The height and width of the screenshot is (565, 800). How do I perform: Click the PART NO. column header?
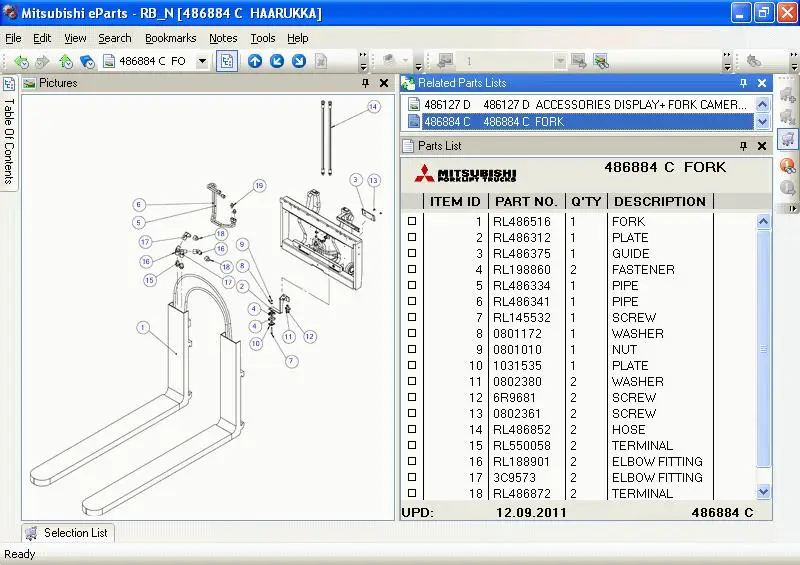[526, 202]
